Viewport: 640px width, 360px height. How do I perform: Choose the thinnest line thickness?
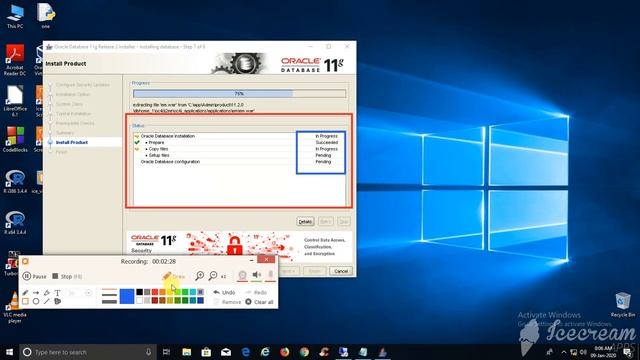(x=109, y=290)
